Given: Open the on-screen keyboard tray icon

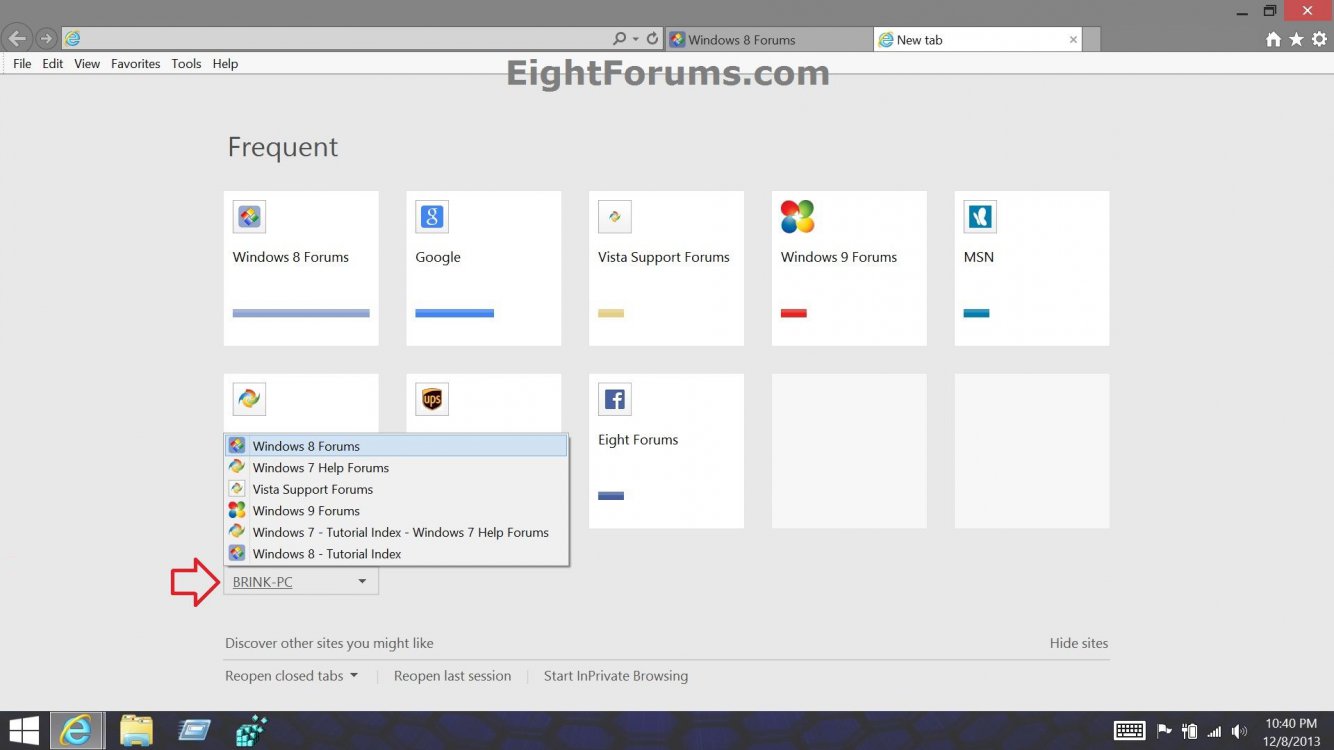Looking at the screenshot, I should [x=1129, y=731].
